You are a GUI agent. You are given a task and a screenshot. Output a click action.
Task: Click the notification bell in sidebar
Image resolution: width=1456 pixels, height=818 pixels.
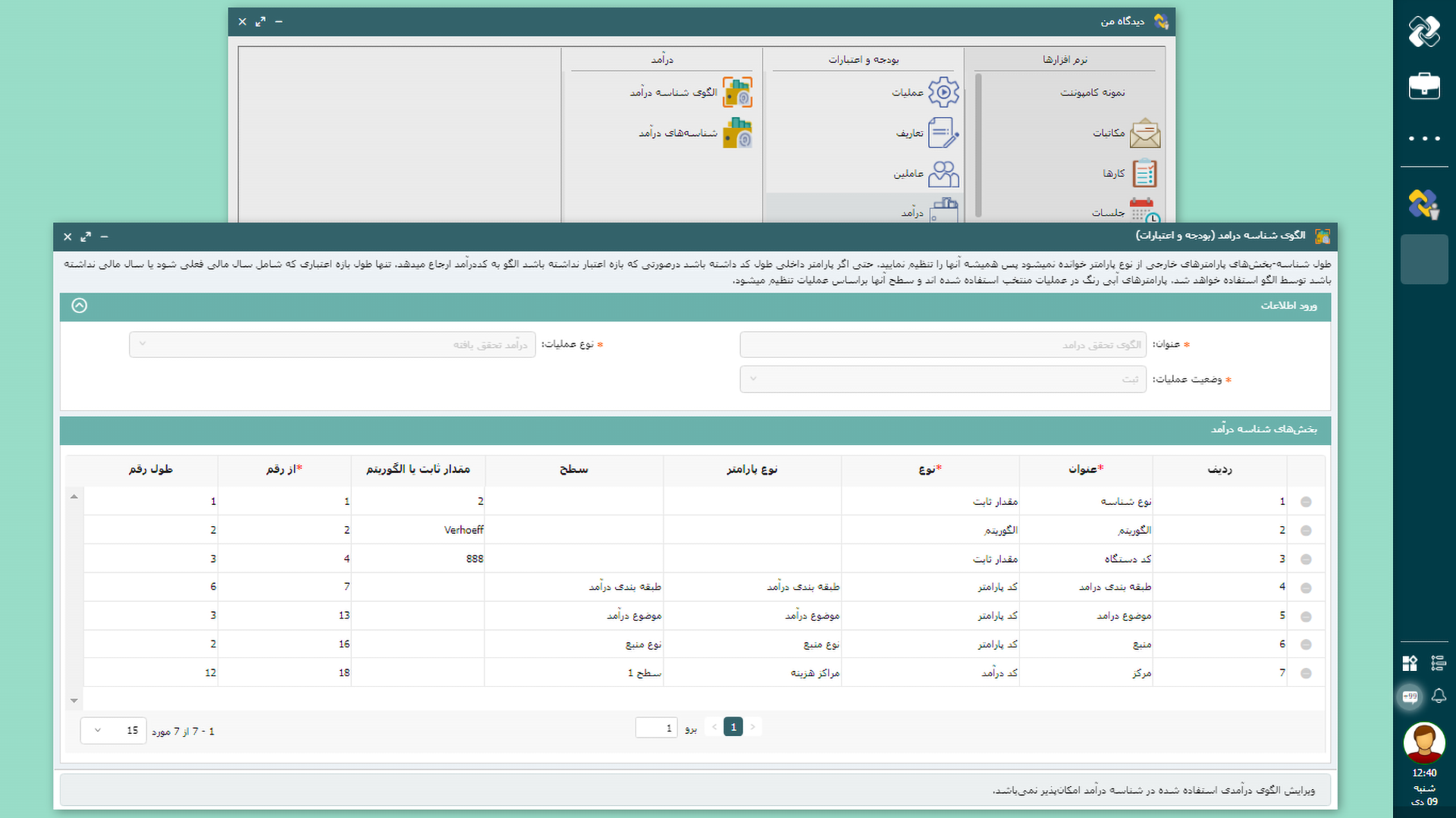pos(1439,696)
